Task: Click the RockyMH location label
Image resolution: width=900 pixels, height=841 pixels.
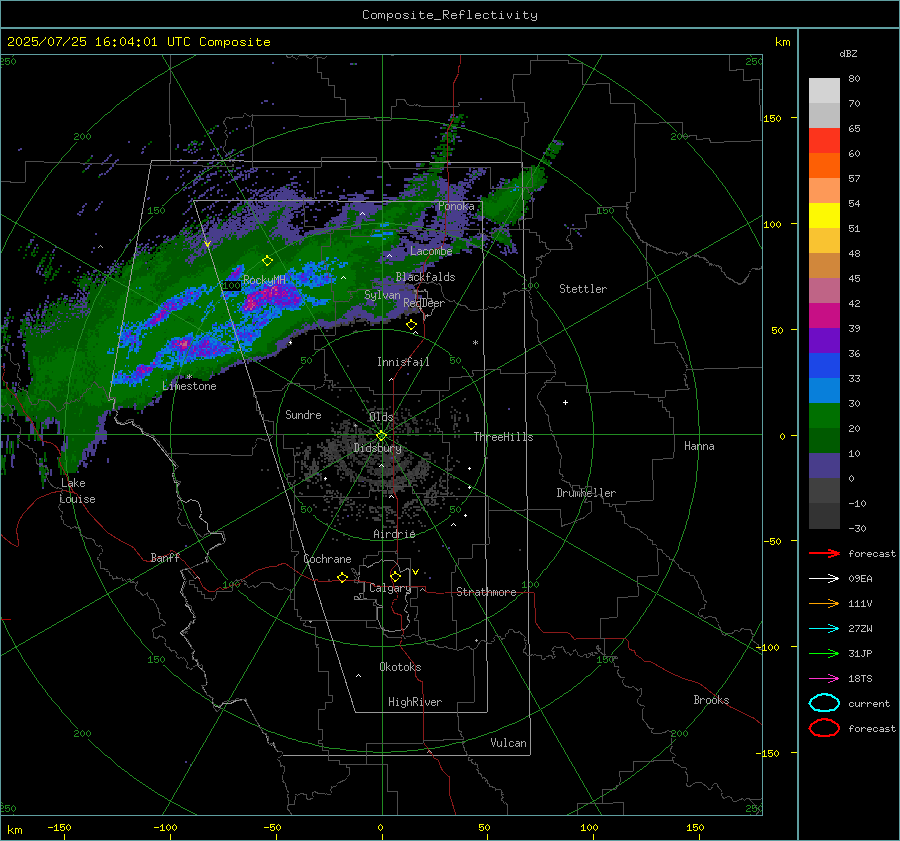Action: pyautogui.click(x=264, y=280)
